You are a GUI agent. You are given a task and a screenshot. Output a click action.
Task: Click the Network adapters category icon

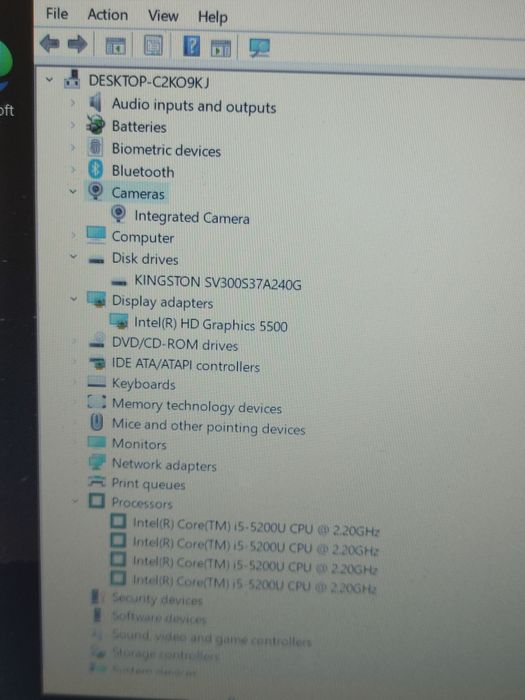(97, 462)
